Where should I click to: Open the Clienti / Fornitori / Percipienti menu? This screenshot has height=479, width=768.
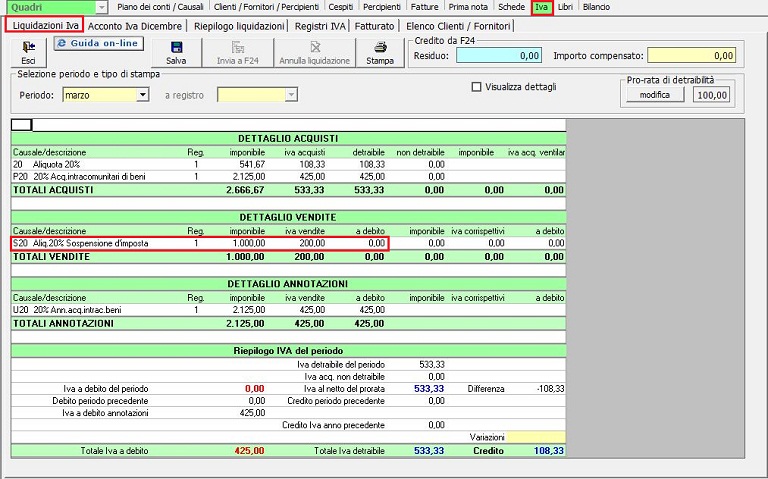266,7
